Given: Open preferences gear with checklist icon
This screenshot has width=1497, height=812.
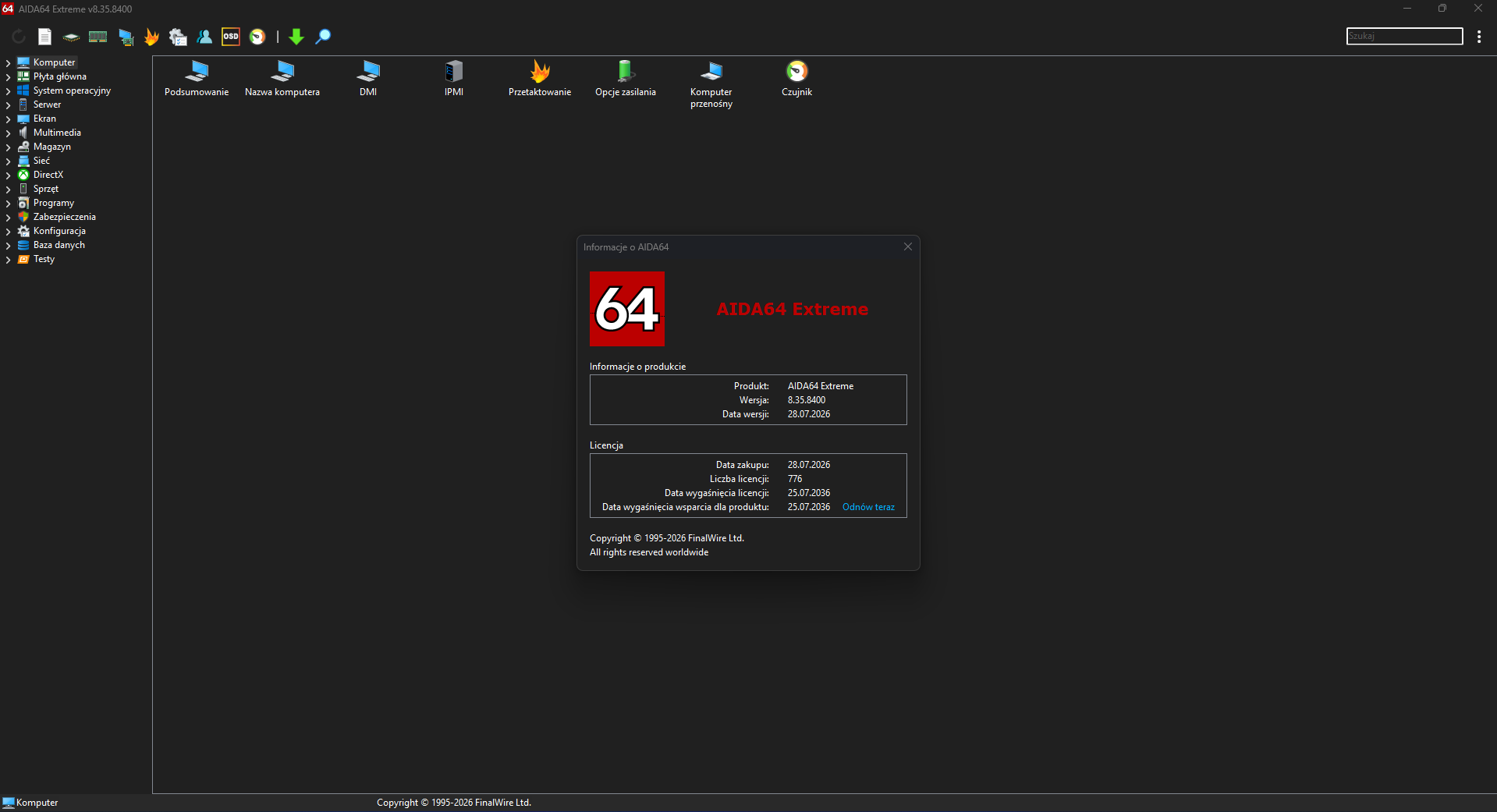Looking at the screenshot, I should click(x=178, y=37).
